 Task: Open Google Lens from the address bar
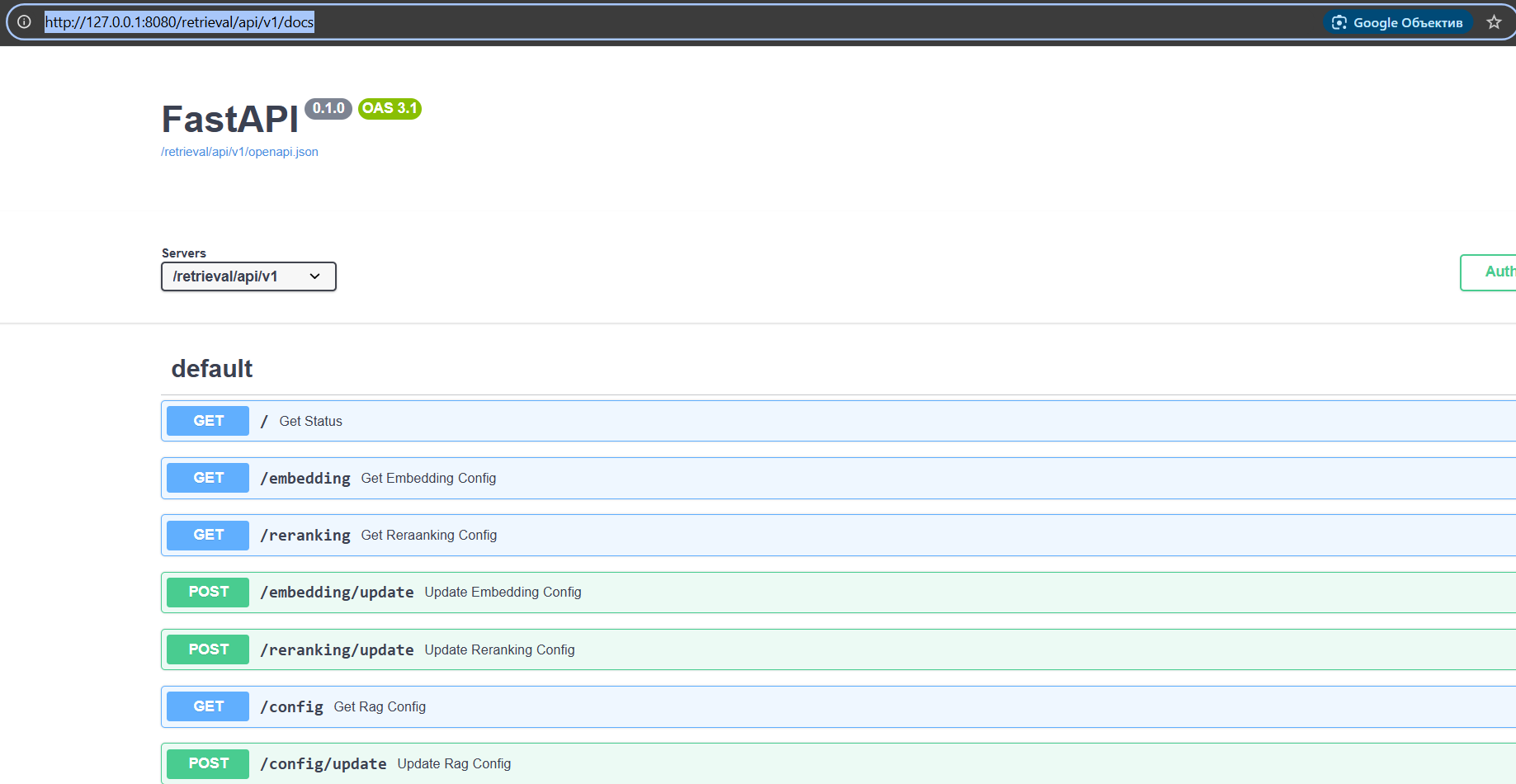(x=1398, y=22)
